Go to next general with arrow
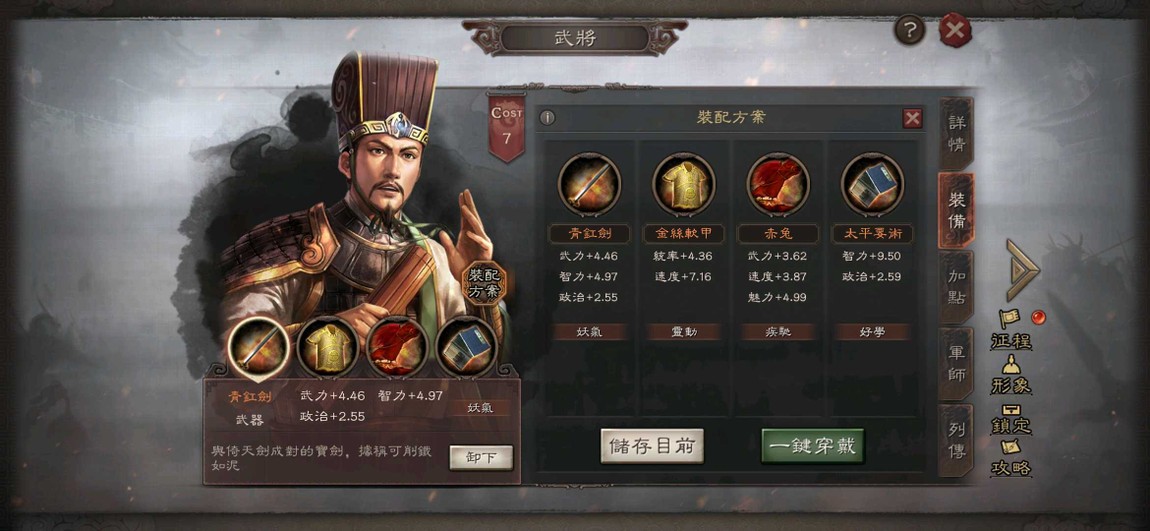The height and width of the screenshot is (531, 1150). [1022, 270]
